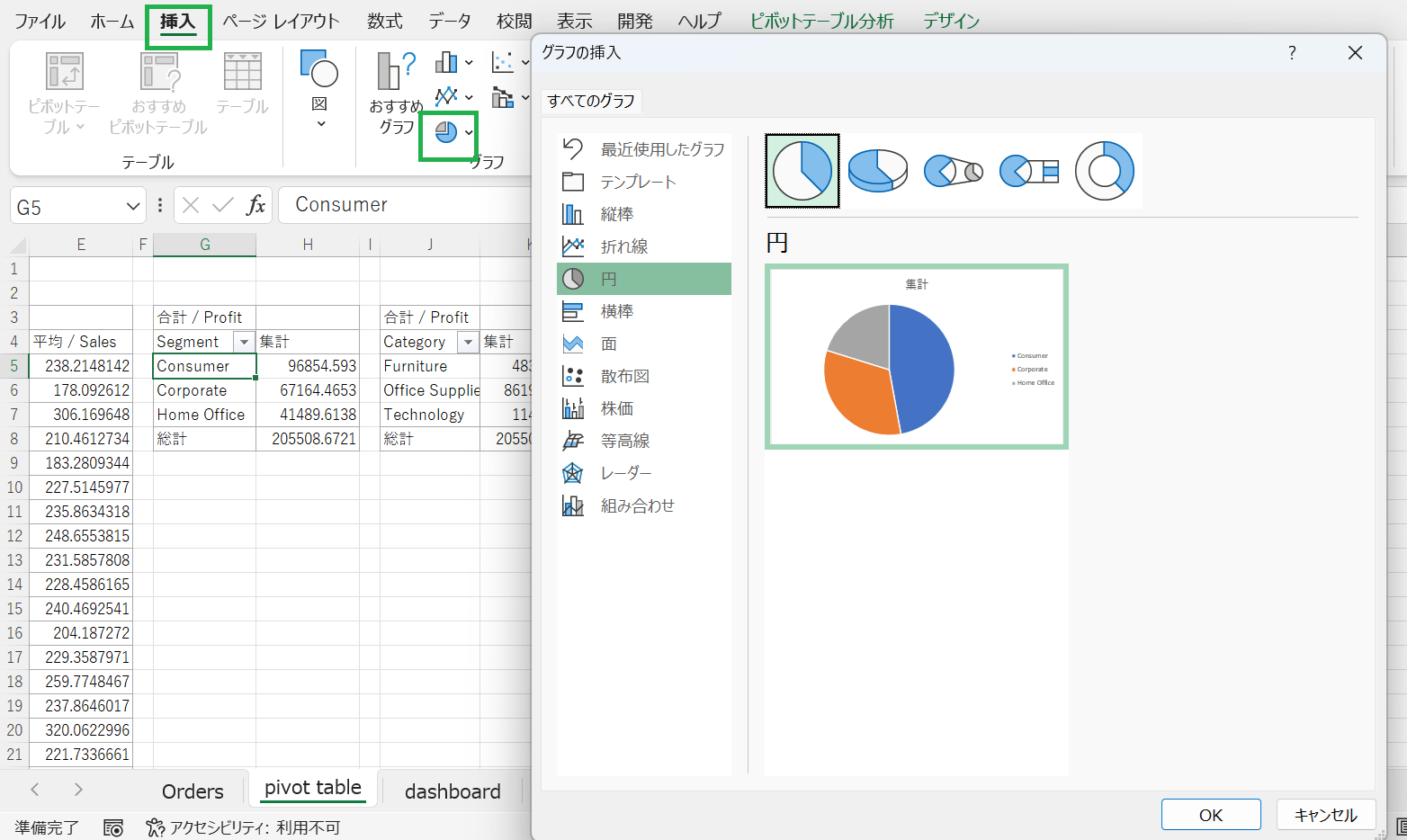This screenshot has width=1407, height=840.
Task: Close the グラフの挿入 dialog
Action: [x=1355, y=53]
